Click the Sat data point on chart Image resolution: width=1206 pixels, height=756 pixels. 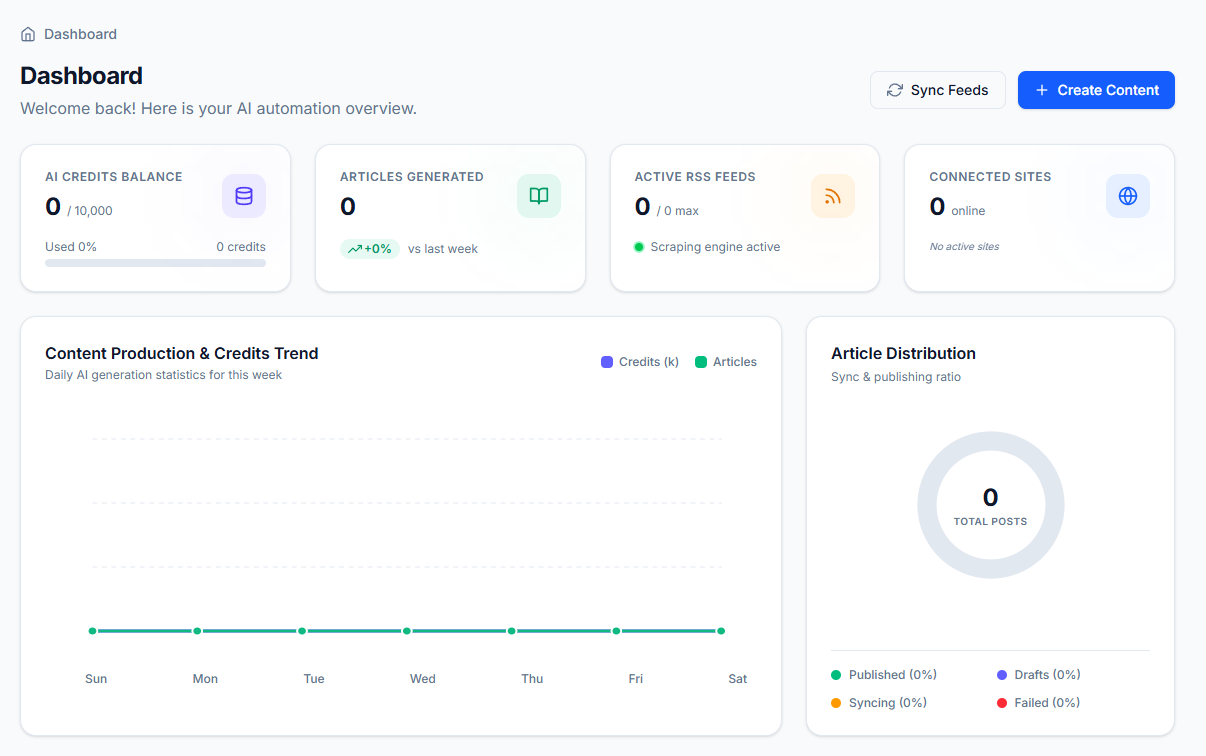721,631
